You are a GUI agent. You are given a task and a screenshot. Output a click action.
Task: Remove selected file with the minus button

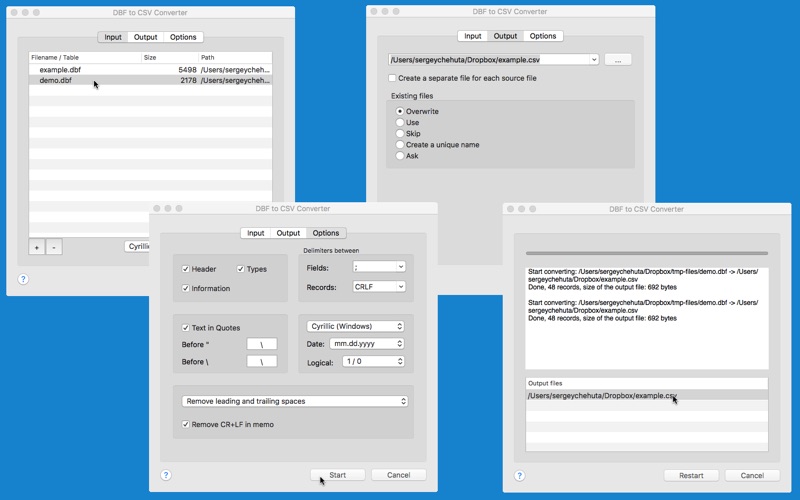pos(54,247)
